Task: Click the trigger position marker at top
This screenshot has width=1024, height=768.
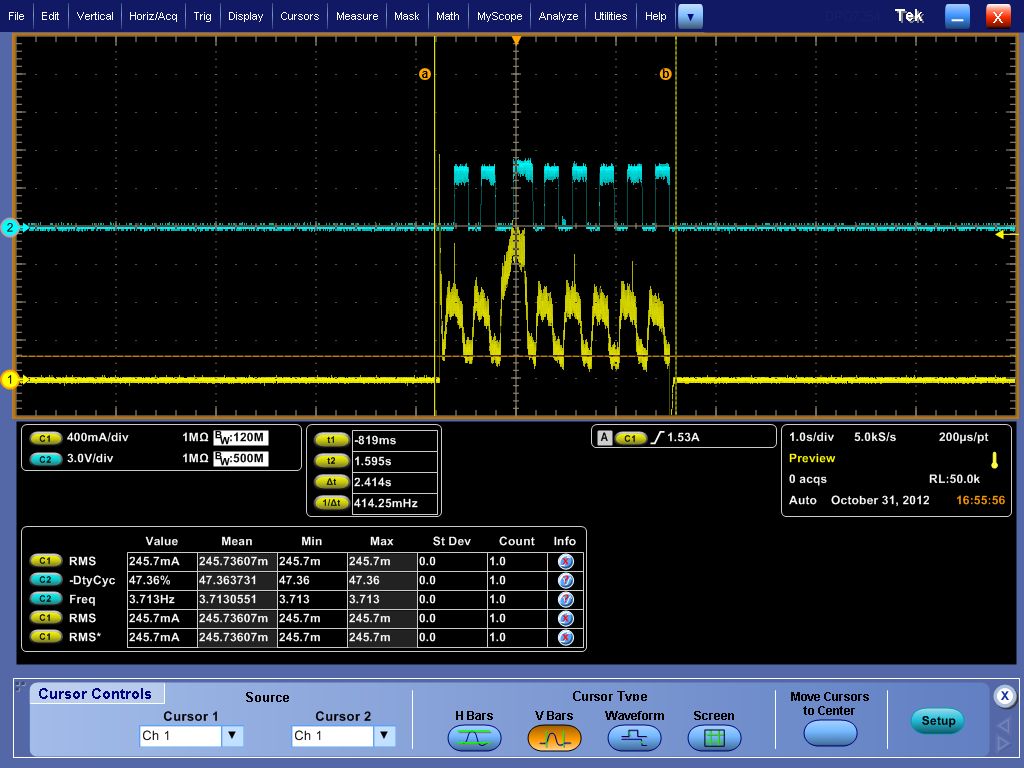Action: click(x=516, y=41)
